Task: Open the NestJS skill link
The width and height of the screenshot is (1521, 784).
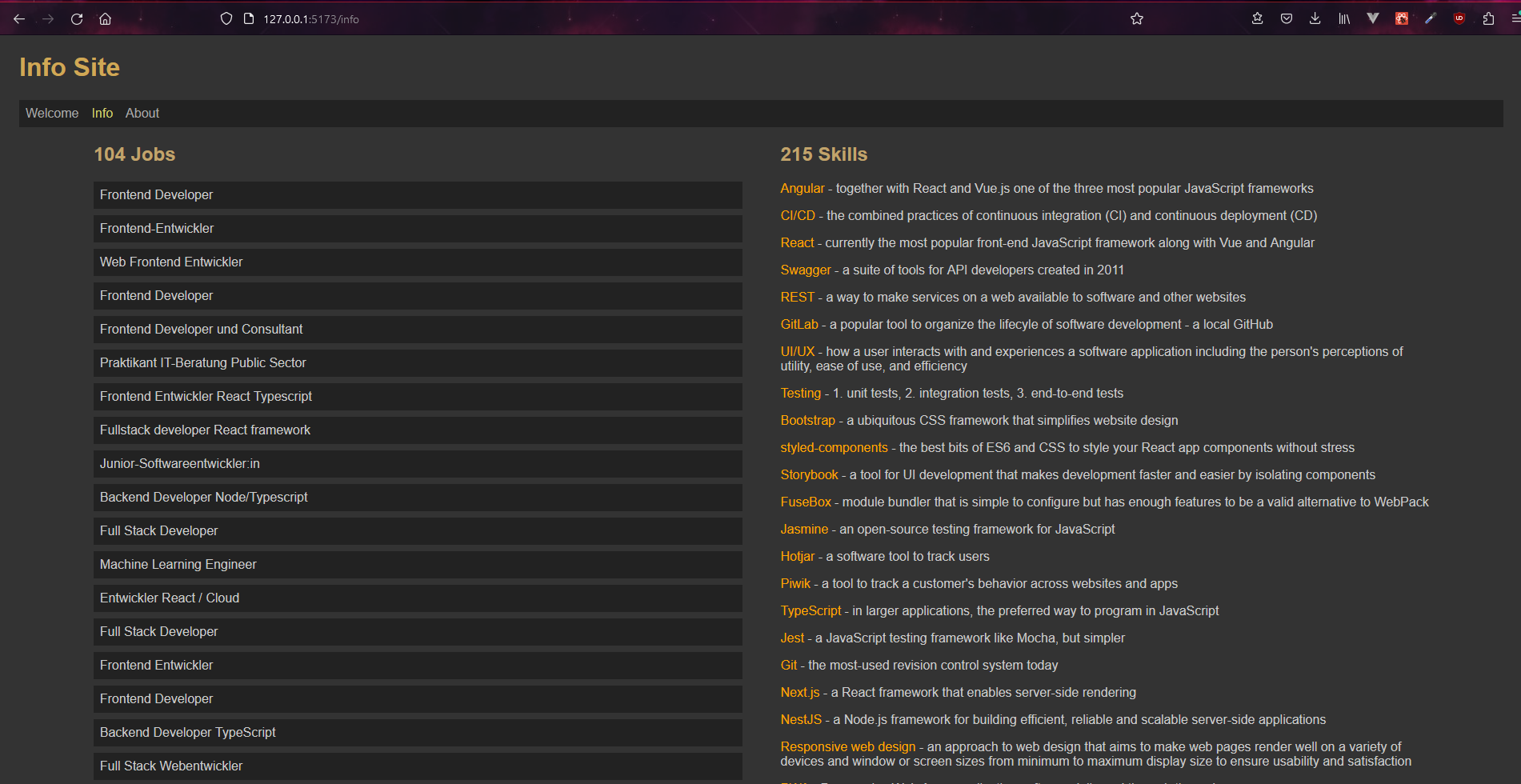Action: [x=801, y=720]
